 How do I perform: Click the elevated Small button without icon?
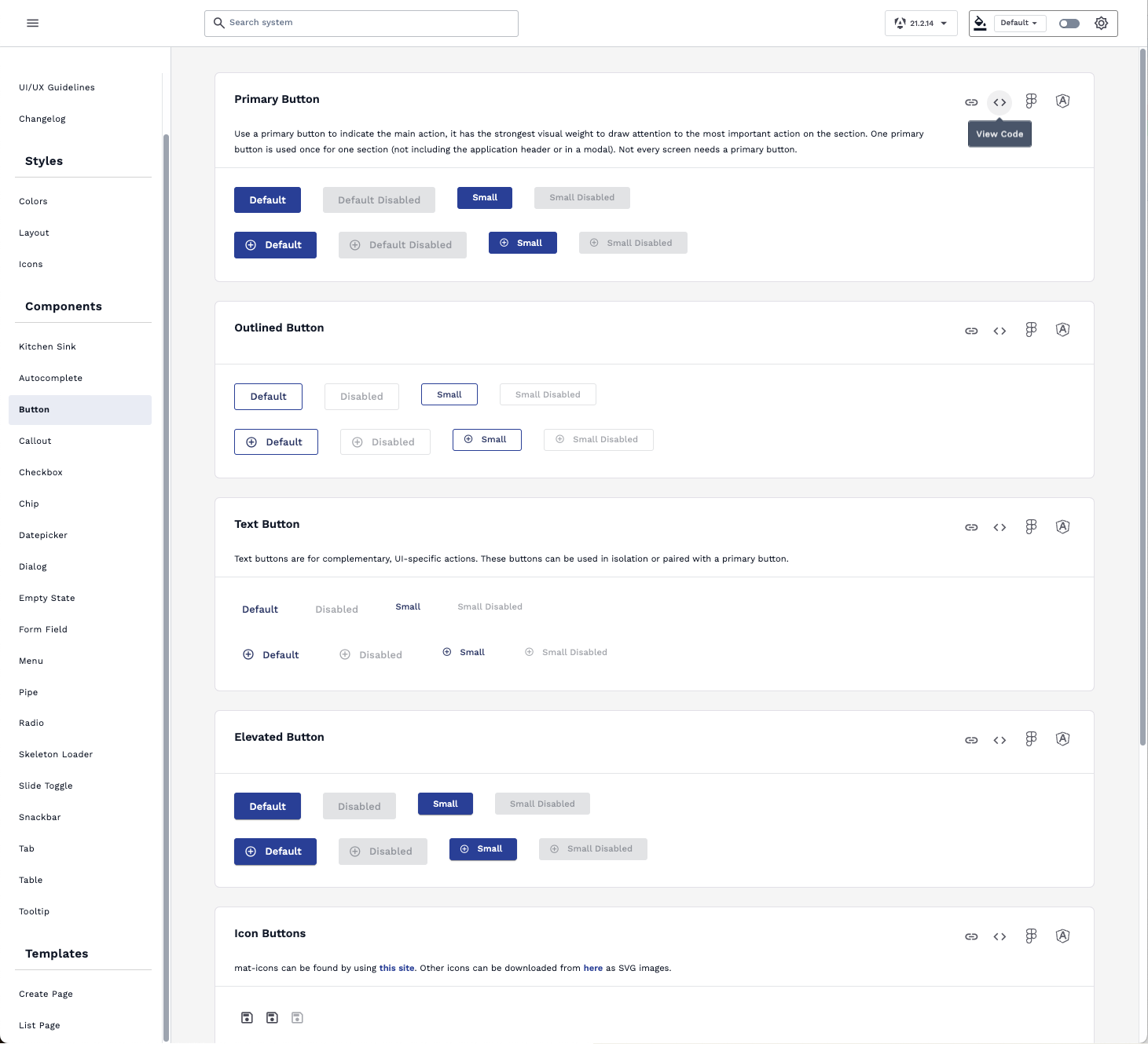coord(446,804)
